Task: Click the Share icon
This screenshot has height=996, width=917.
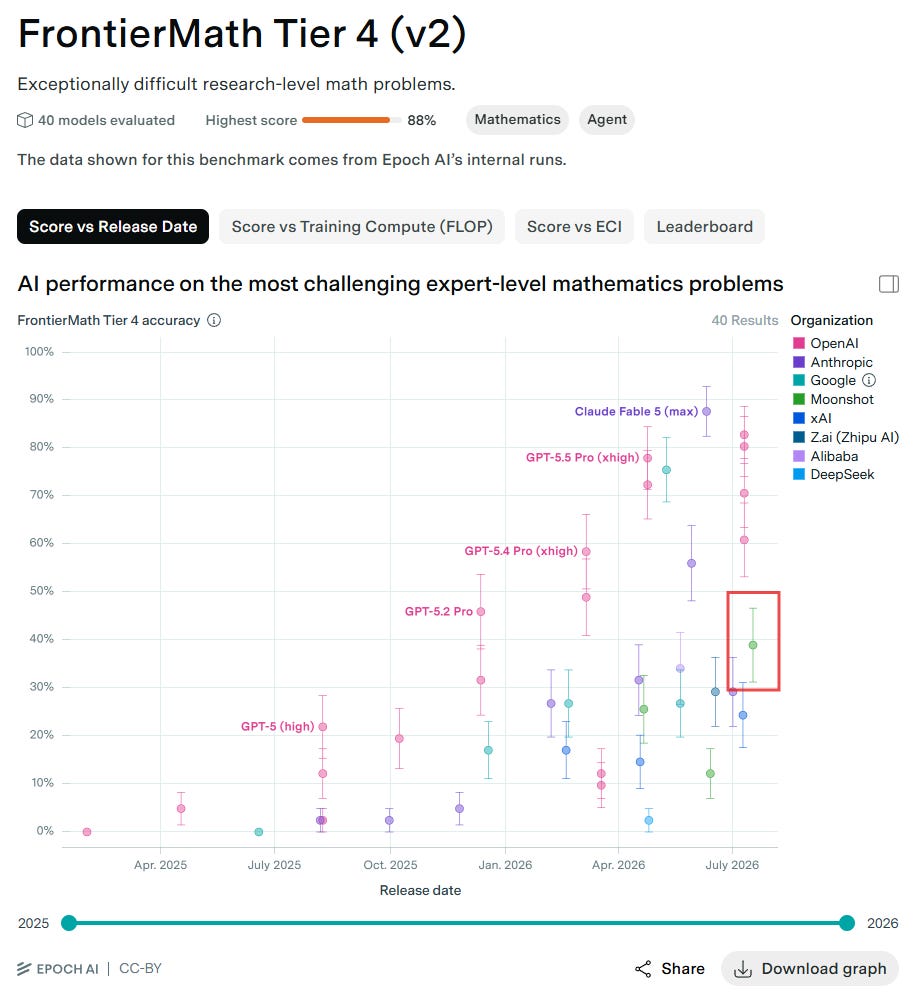Action: (643, 969)
